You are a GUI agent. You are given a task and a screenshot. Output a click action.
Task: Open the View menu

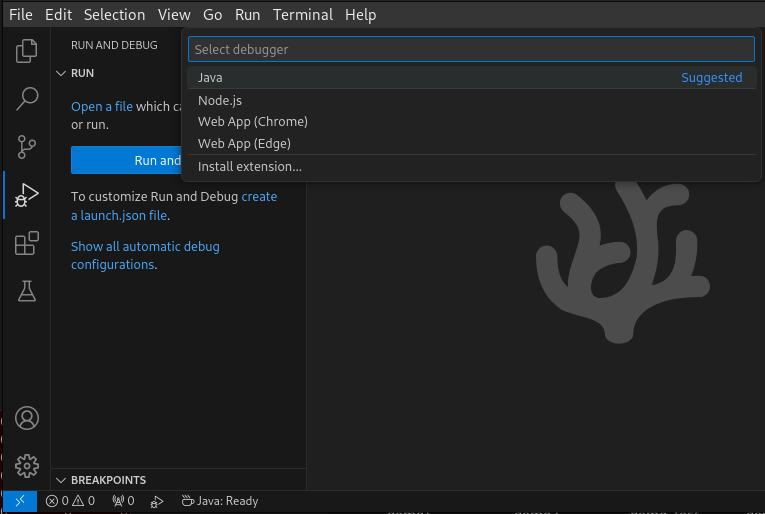tap(174, 15)
